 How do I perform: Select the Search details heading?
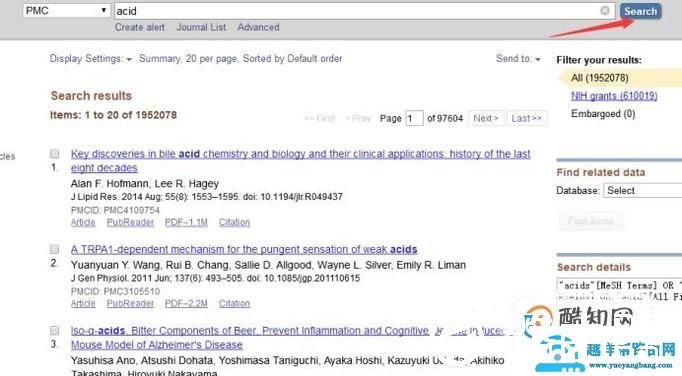(594, 267)
